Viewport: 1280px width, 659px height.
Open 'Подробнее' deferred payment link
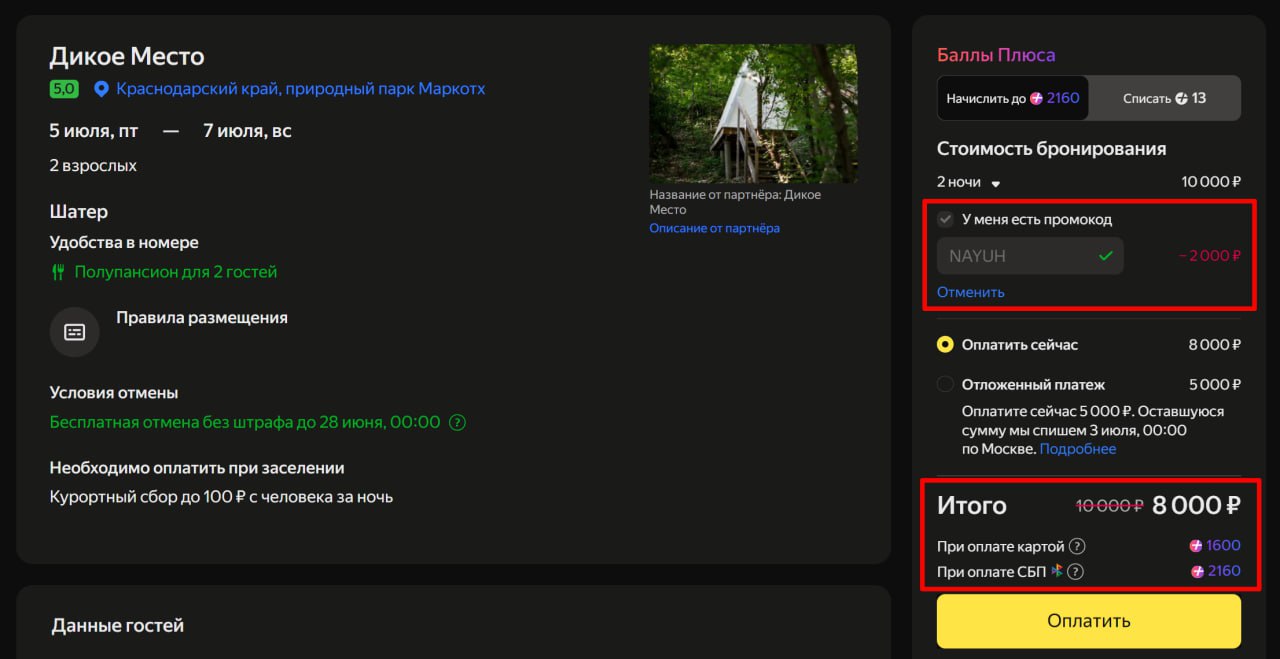(x=1077, y=449)
